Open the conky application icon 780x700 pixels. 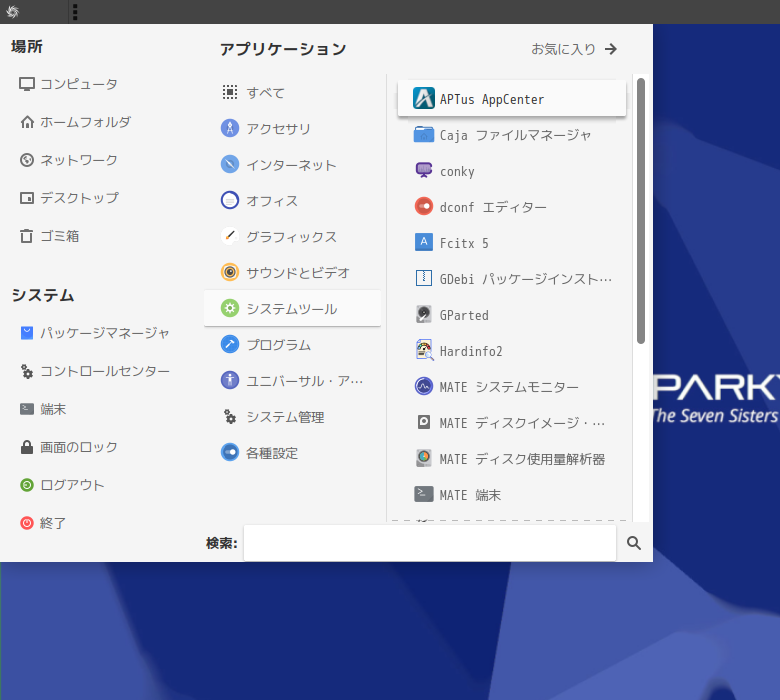click(424, 170)
